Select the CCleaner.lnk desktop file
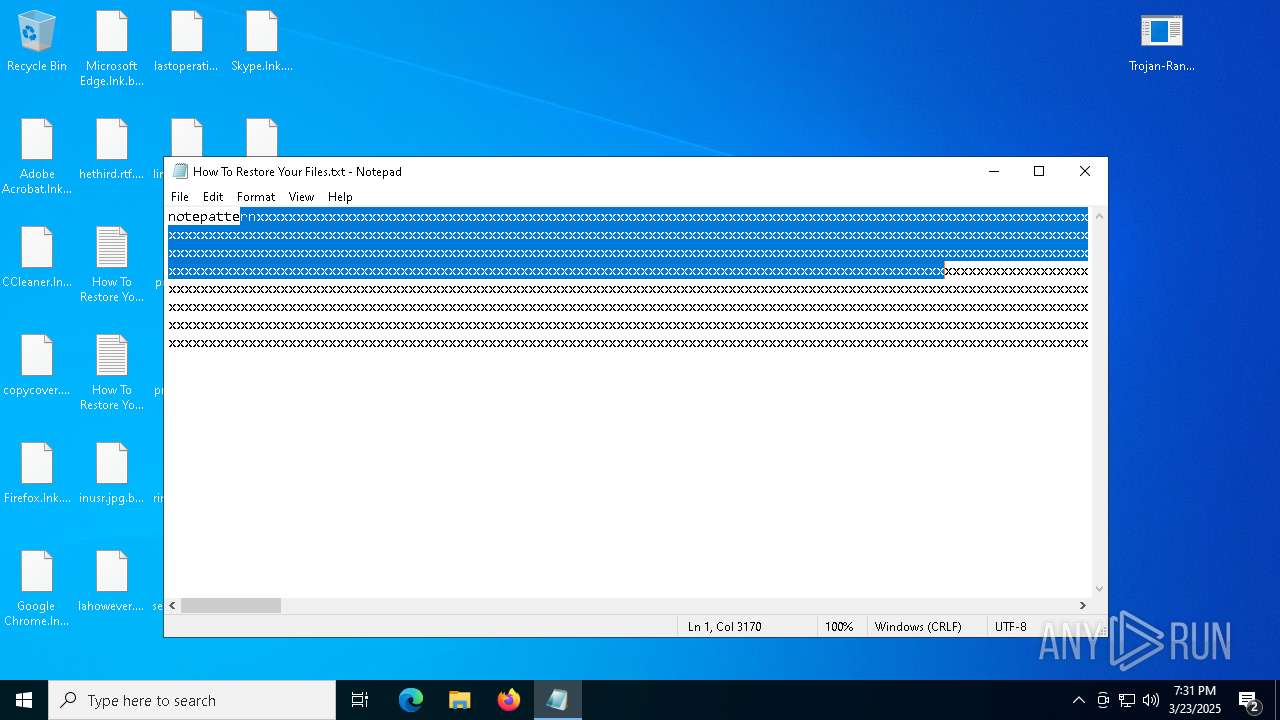This screenshot has width=1280, height=720. (37, 258)
